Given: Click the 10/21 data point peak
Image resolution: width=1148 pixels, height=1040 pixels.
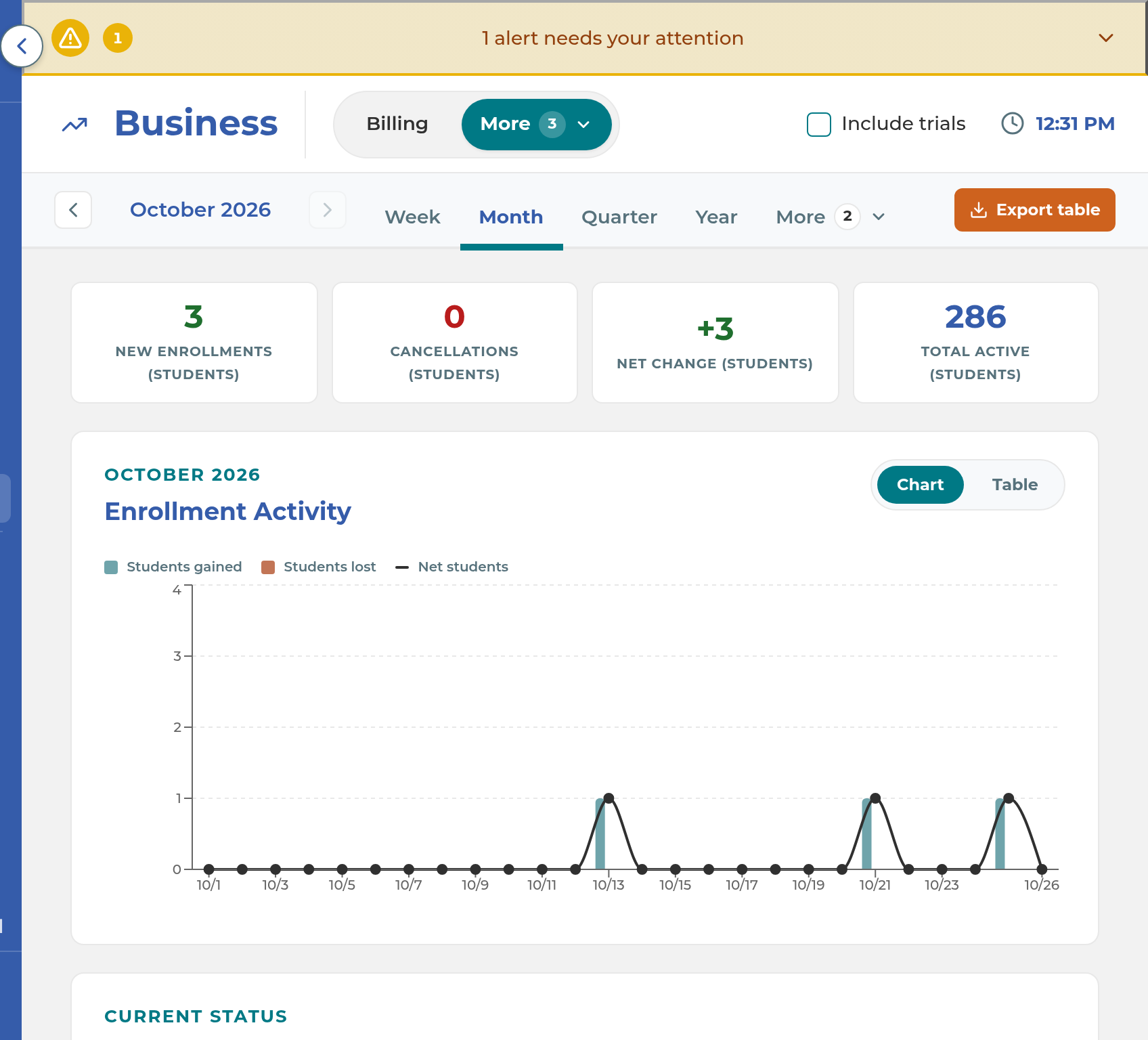Looking at the screenshot, I should tap(875, 798).
